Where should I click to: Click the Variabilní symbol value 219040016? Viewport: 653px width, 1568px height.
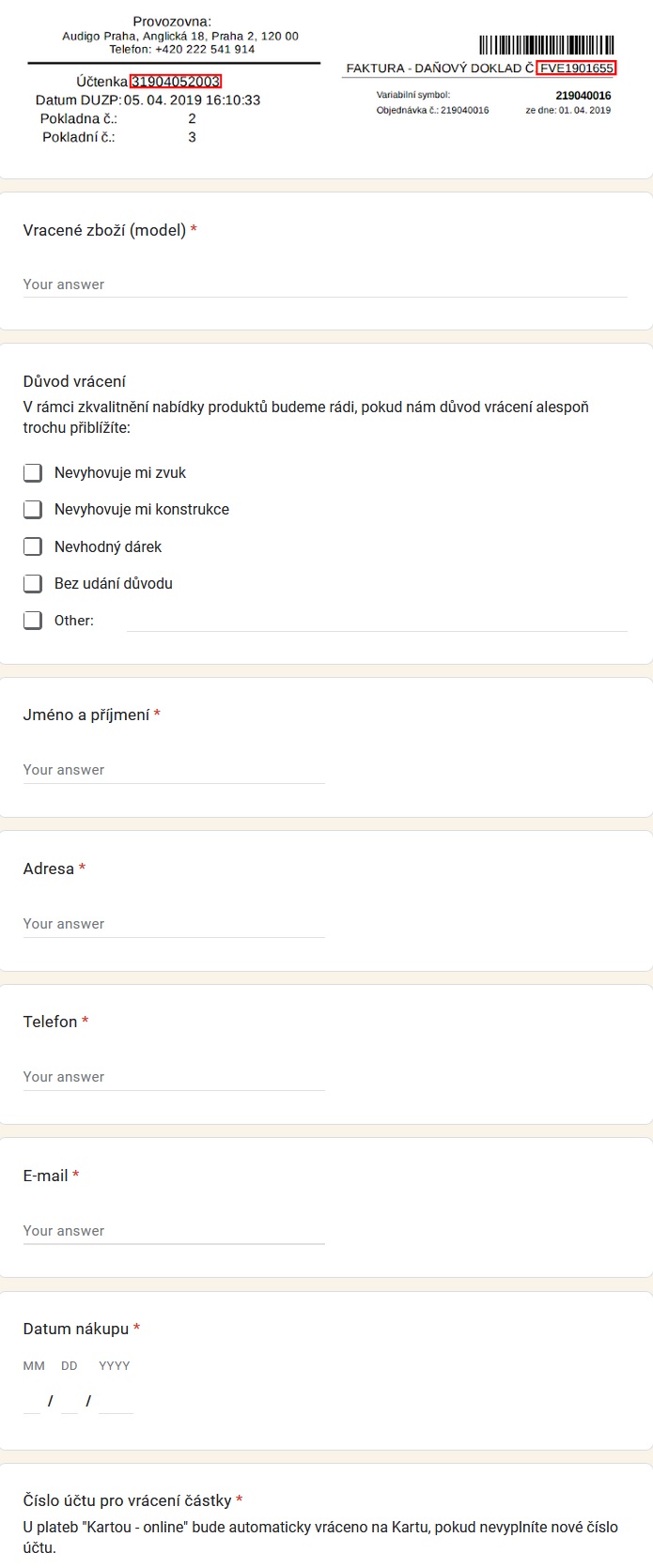(583, 96)
